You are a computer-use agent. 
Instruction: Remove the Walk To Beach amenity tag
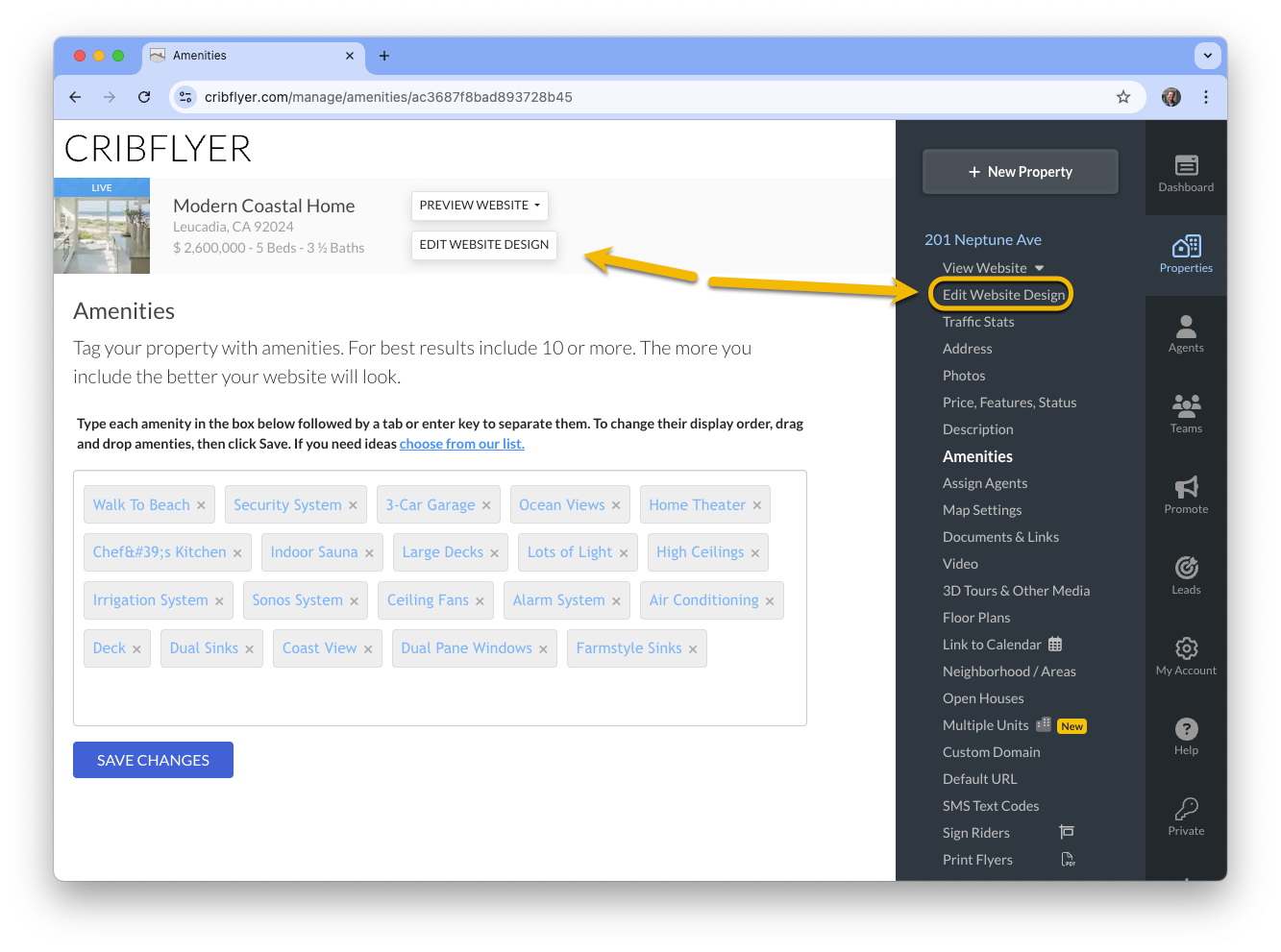coord(201,505)
